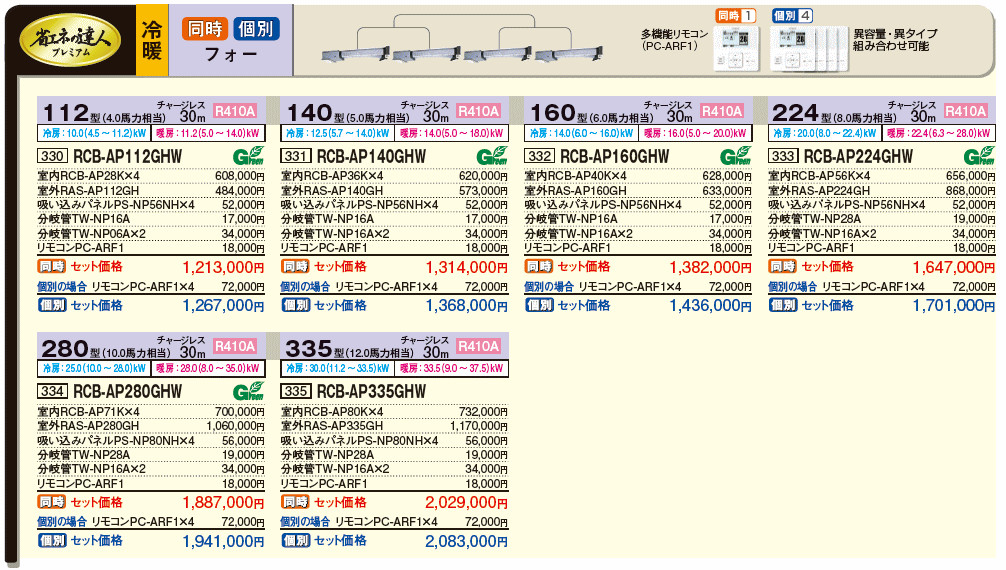Viewport: 1006px width, 570px height.
Task: Click the boxed number 331
Action: [296, 156]
